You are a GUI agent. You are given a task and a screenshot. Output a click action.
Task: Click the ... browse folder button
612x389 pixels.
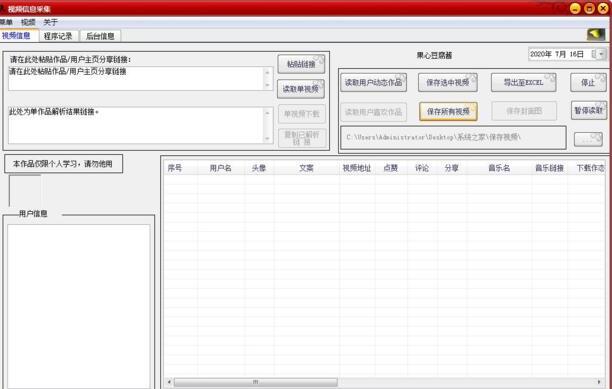pyautogui.click(x=588, y=139)
